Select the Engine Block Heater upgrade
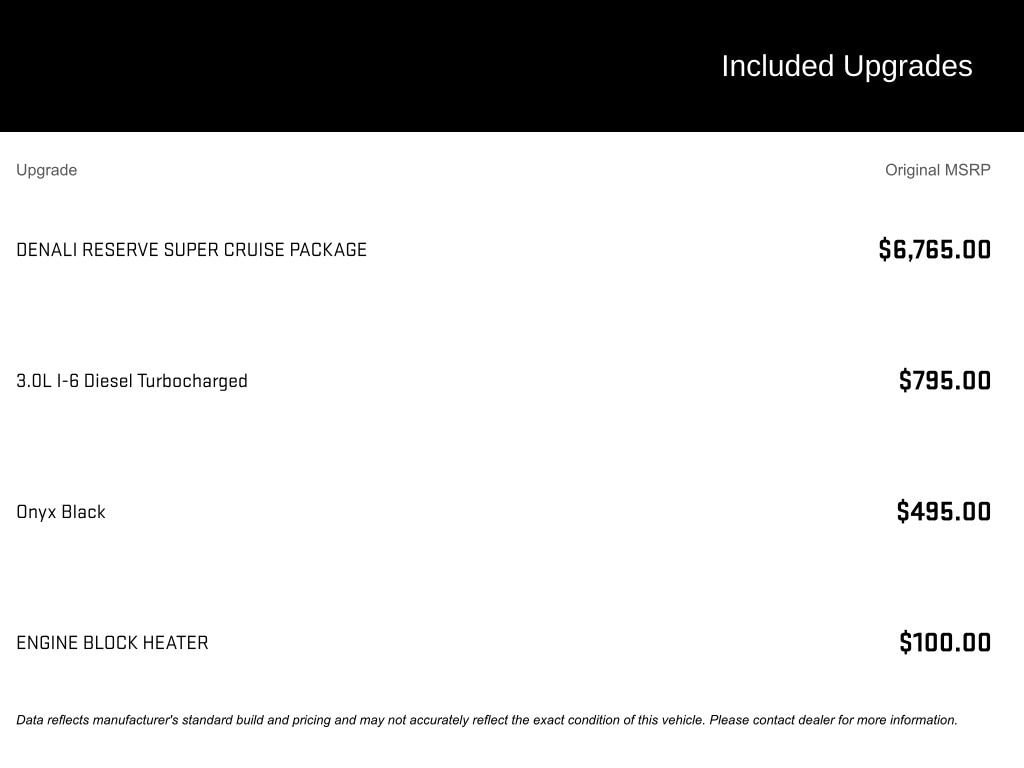The height and width of the screenshot is (768, 1024). tap(112, 643)
